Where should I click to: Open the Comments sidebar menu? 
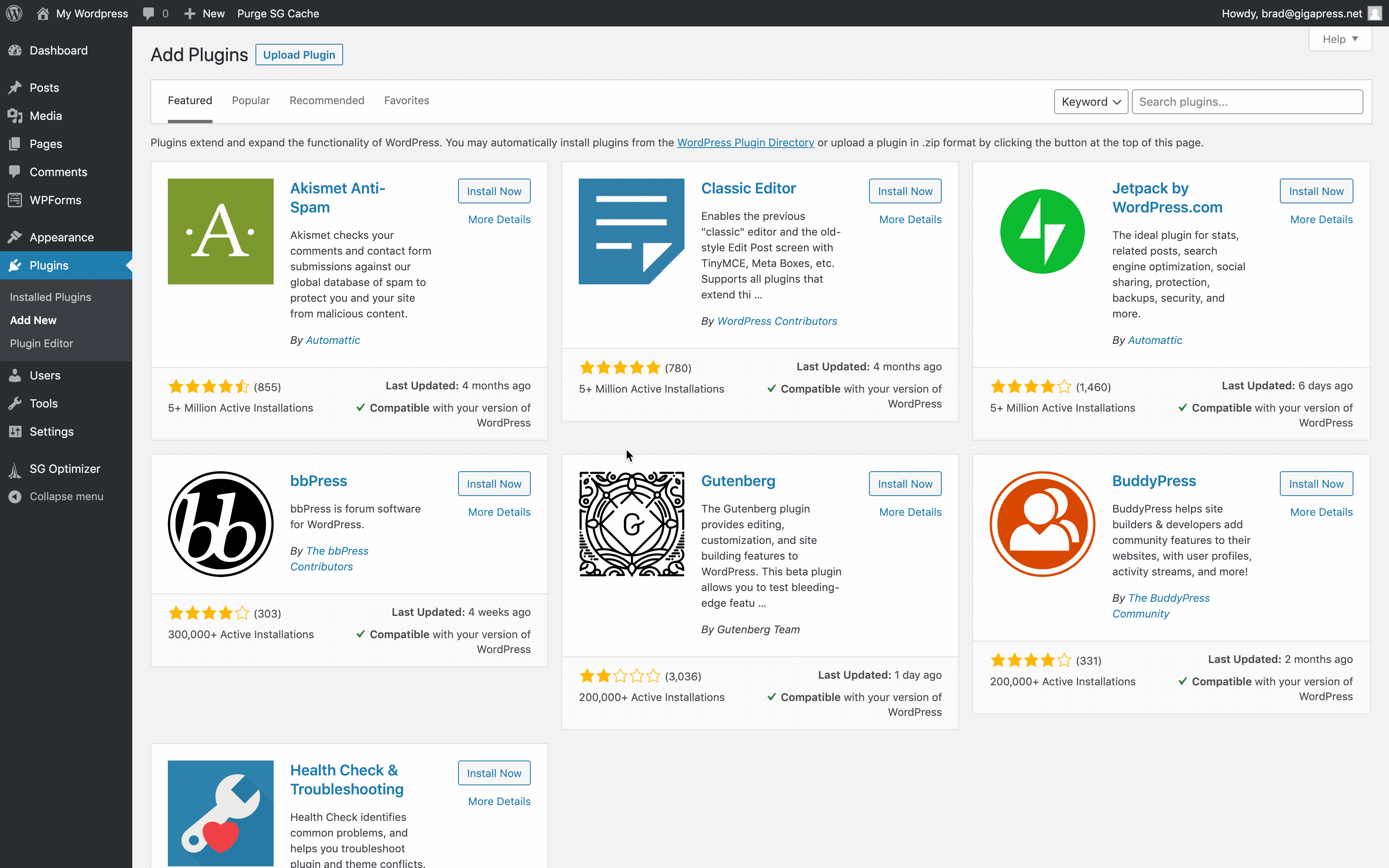tap(66, 172)
